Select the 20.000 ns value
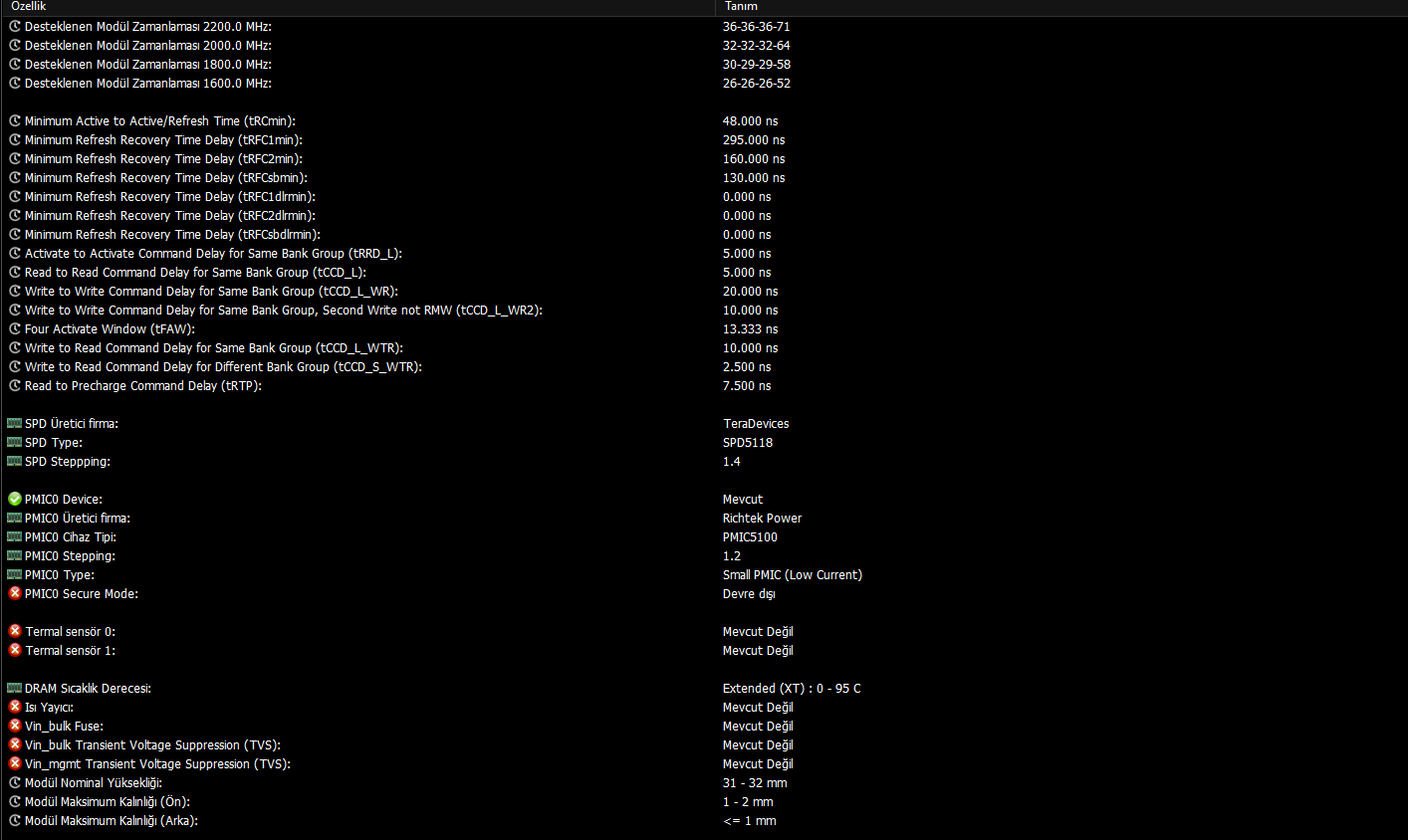 [751, 292]
